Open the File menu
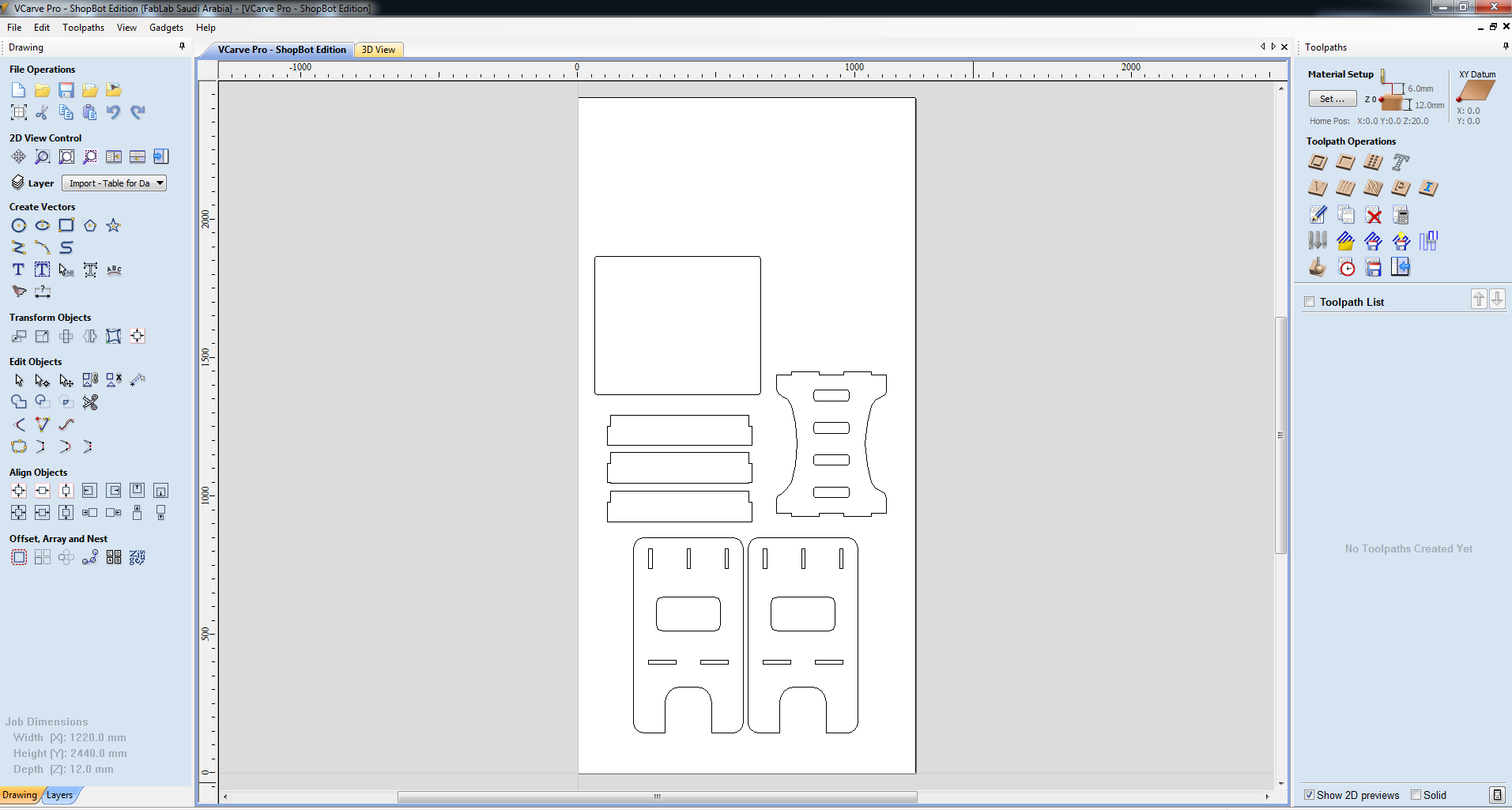 (x=14, y=28)
